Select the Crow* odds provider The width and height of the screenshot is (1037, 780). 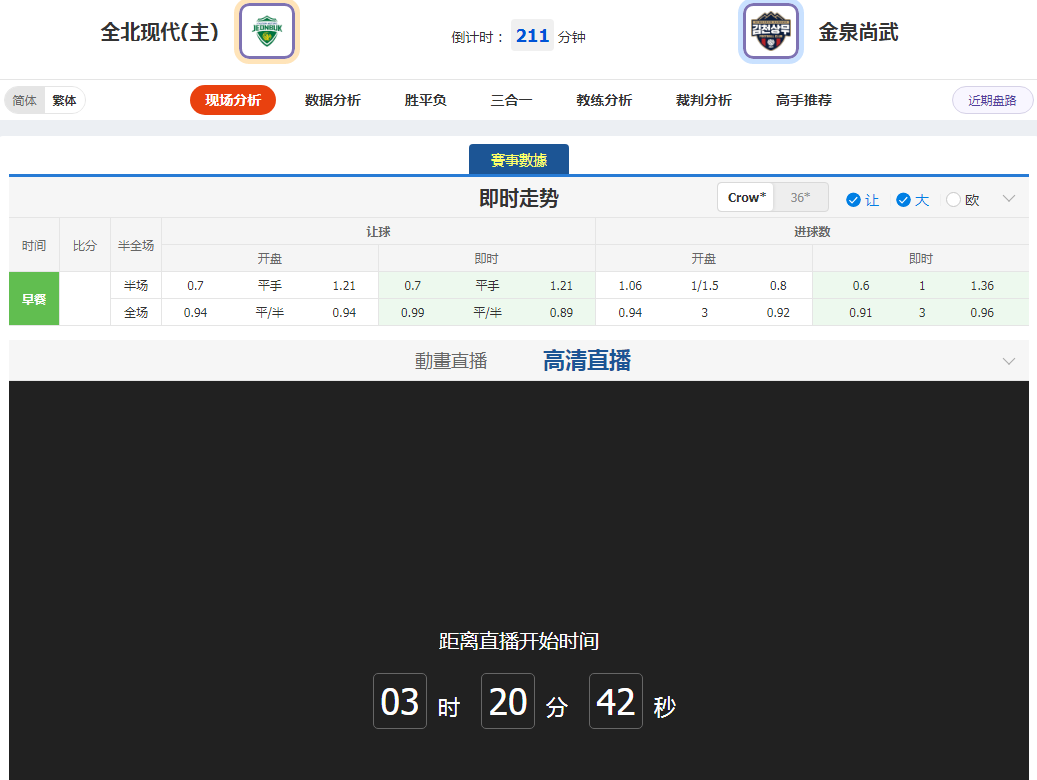[746, 198]
